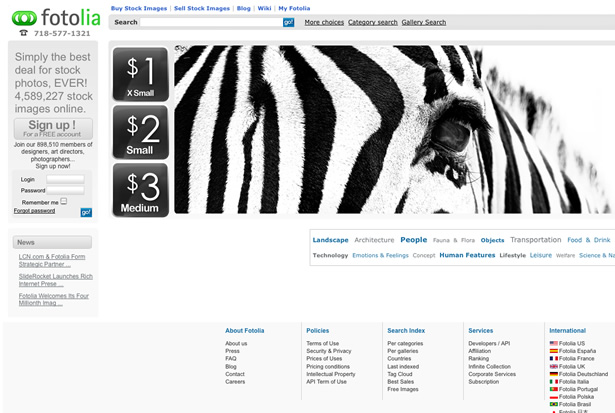Screen dimensions: 615x413
Task: Click the Fotolia Italia flag icon
Action: coord(553,382)
